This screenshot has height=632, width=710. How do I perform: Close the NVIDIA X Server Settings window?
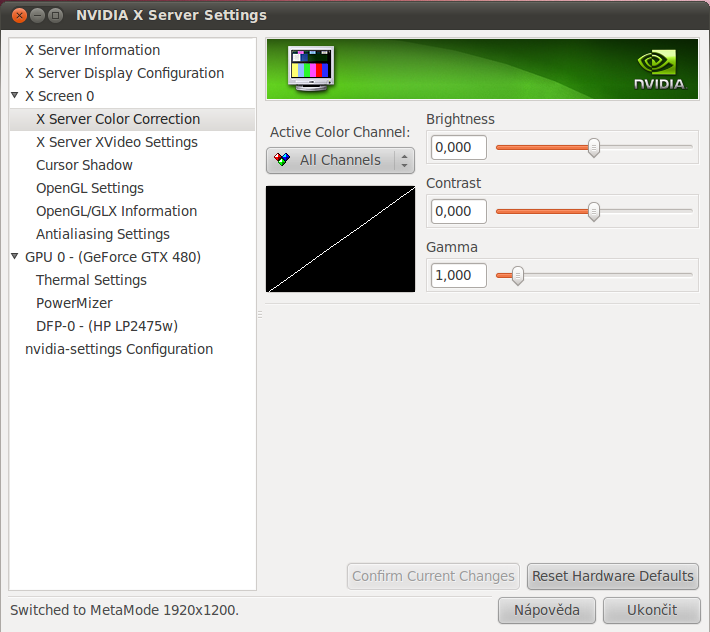[19, 15]
